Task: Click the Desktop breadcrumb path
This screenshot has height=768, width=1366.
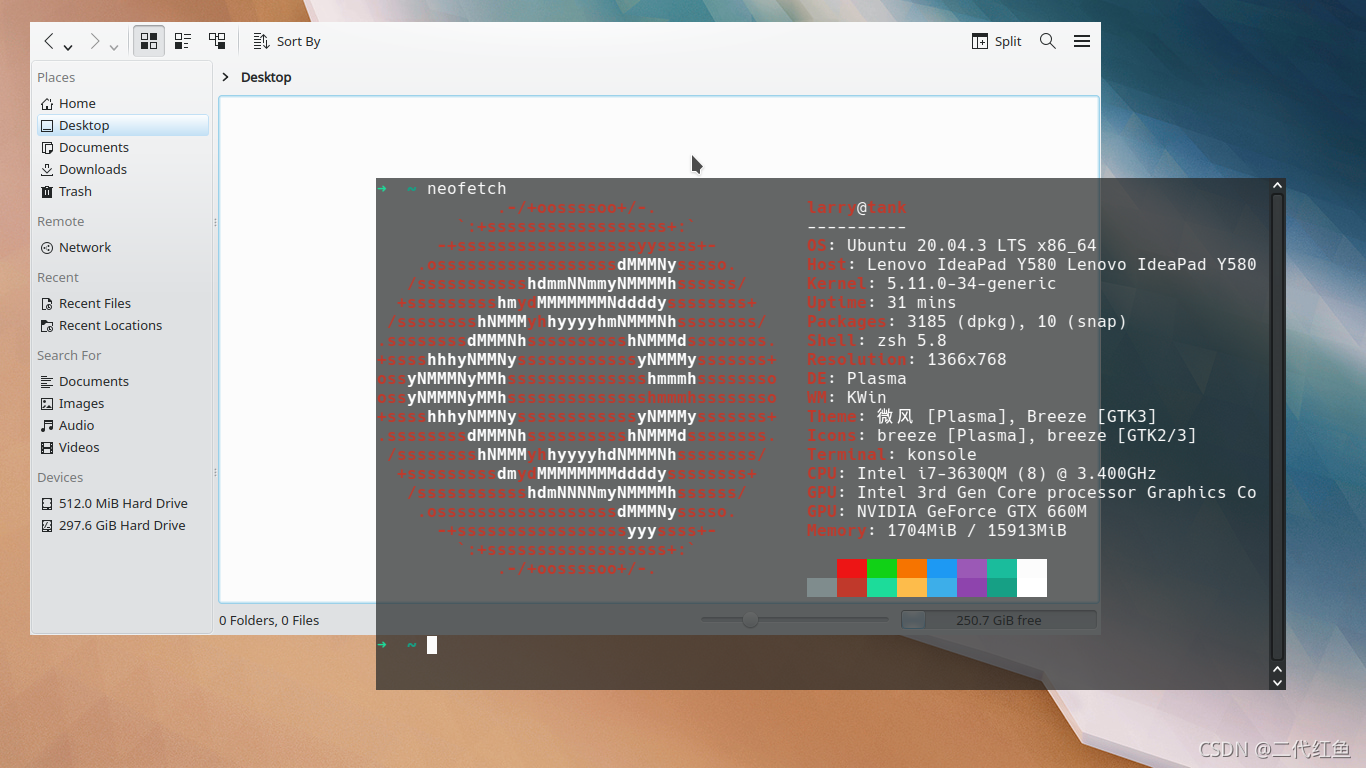Action: [x=266, y=77]
